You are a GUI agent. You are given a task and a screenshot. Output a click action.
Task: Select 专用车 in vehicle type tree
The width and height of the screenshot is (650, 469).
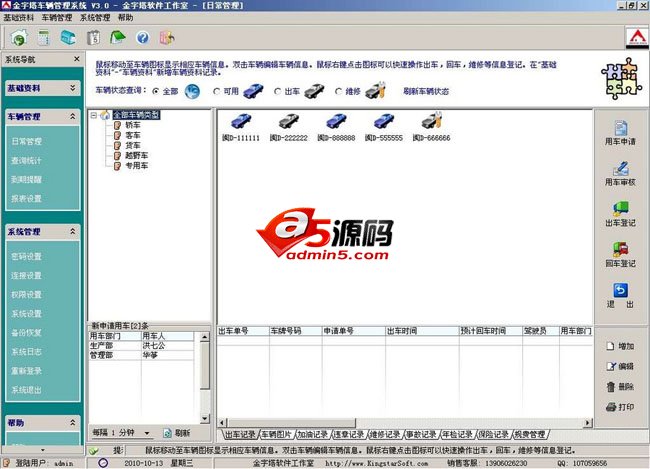[136, 165]
